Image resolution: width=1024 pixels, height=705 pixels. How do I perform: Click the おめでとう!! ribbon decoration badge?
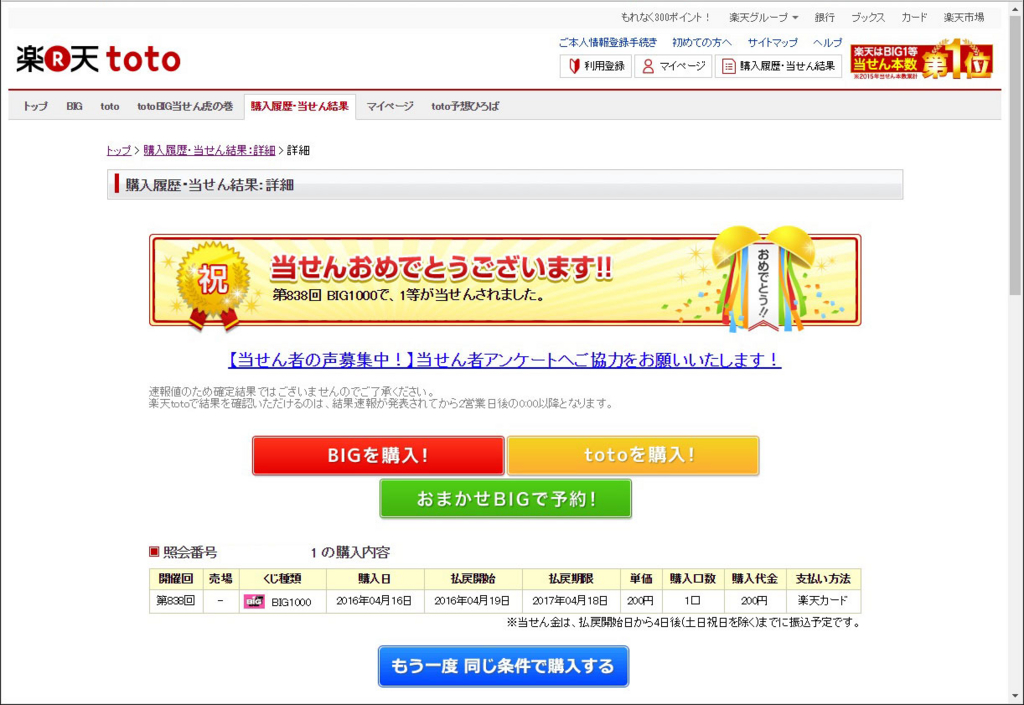763,281
